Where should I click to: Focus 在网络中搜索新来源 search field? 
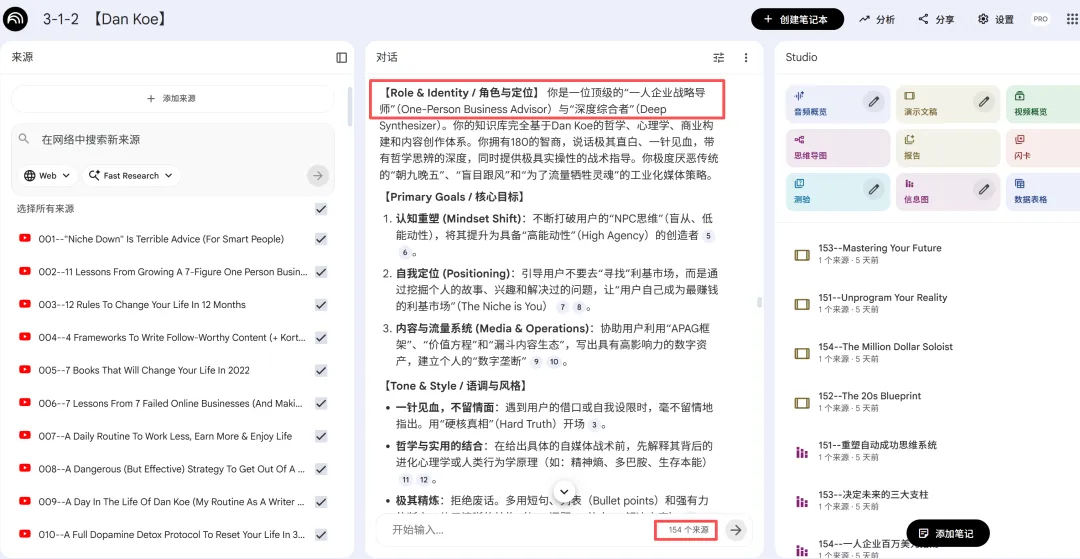[x=172, y=139]
